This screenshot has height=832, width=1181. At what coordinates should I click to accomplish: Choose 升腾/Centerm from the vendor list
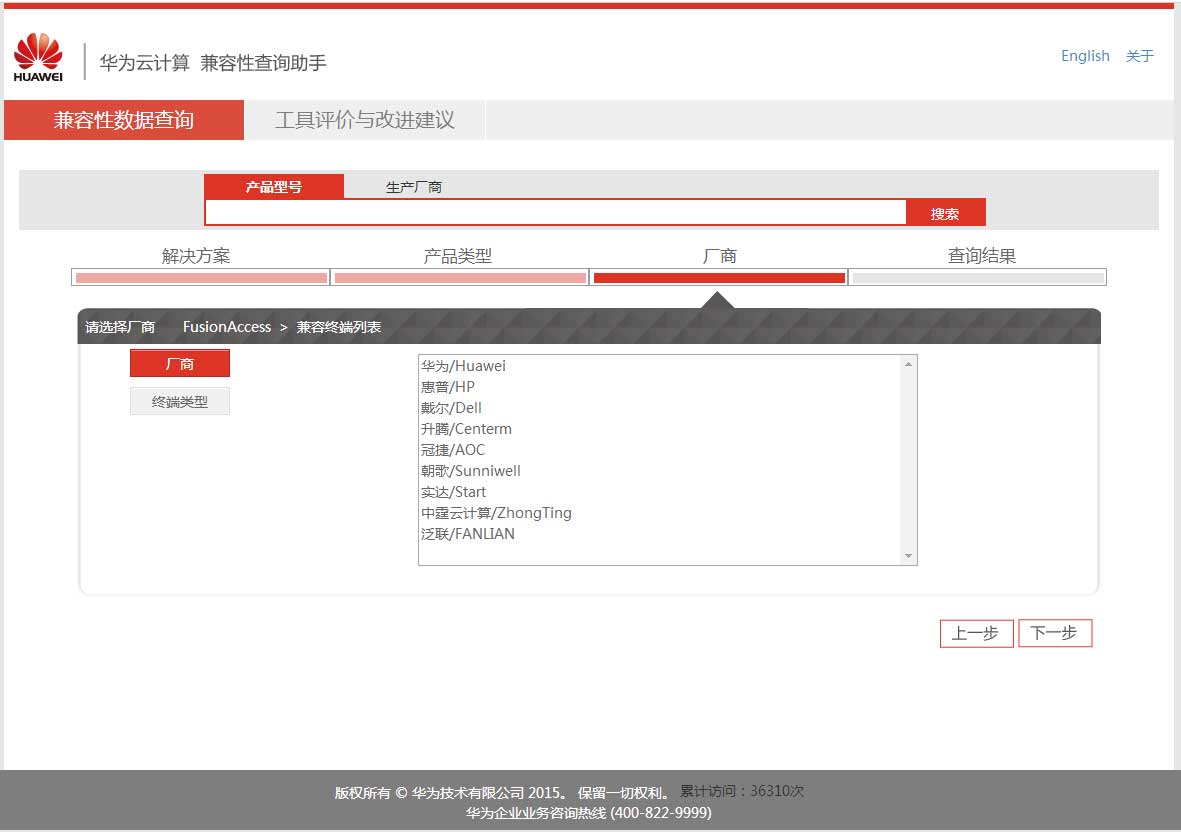tap(659, 429)
